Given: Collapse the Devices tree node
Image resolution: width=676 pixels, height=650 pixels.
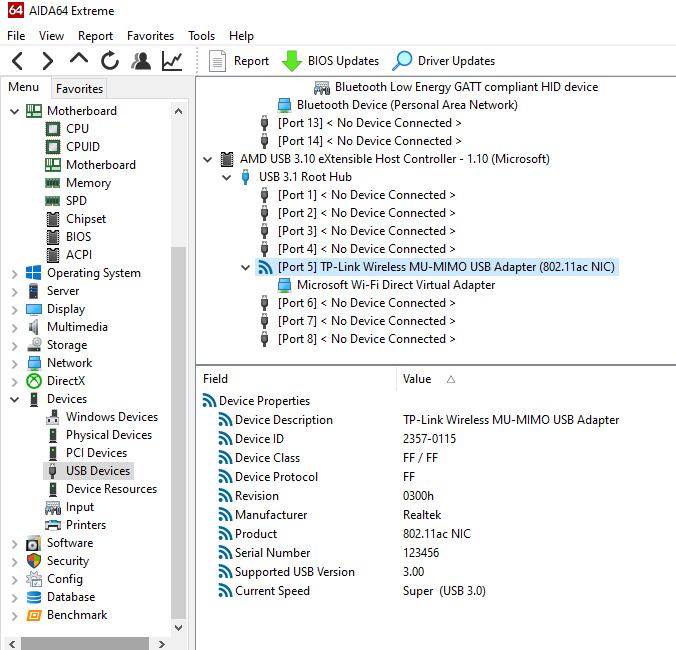Looking at the screenshot, I should [15, 400].
